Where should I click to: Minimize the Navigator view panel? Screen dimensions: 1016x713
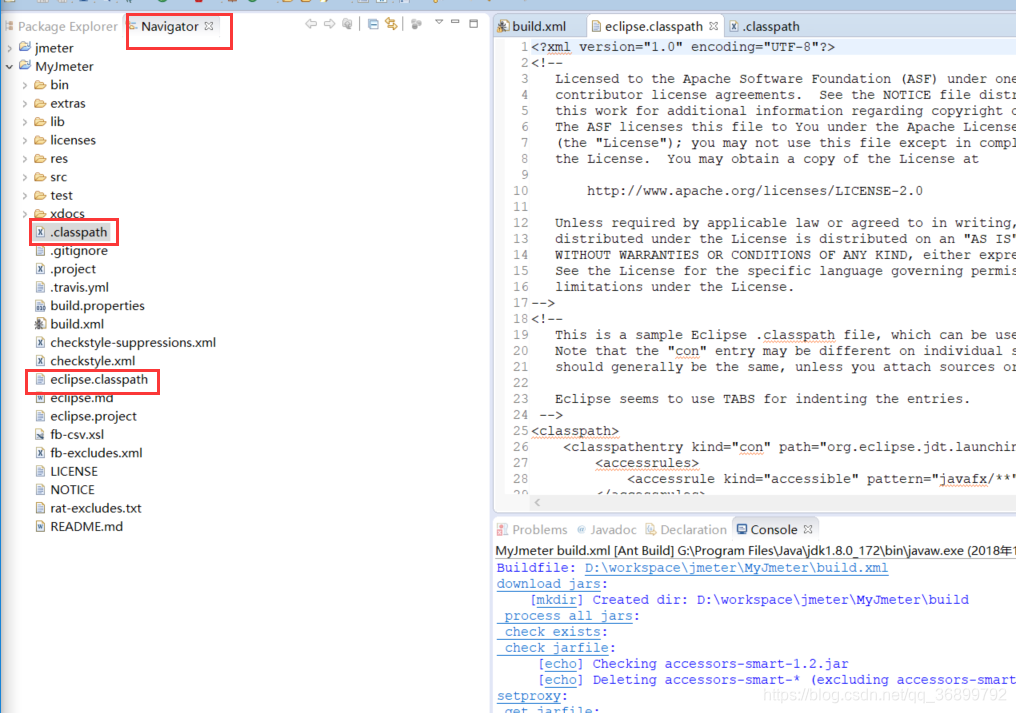click(456, 22)
